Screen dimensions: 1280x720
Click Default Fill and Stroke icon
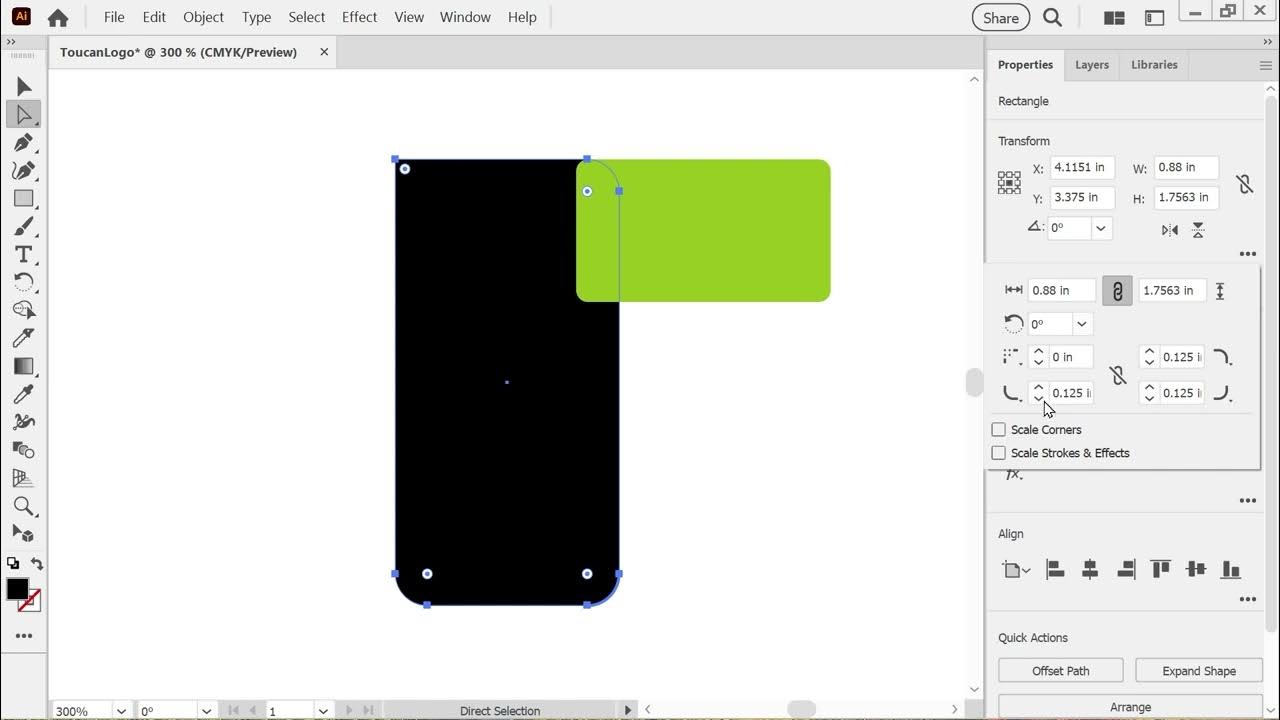(13, 564)
